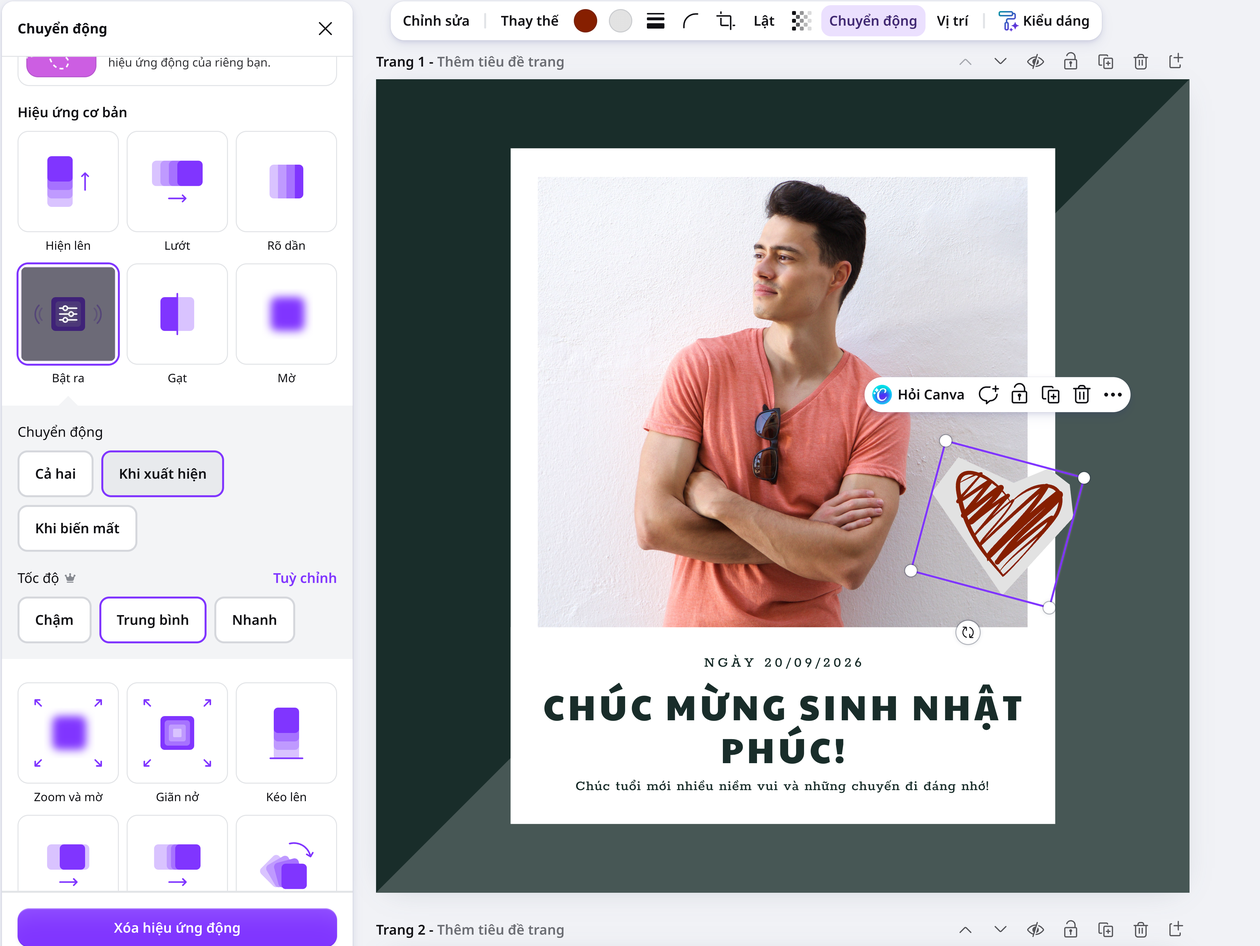Open Bật ra effect settings

point(68,314)
